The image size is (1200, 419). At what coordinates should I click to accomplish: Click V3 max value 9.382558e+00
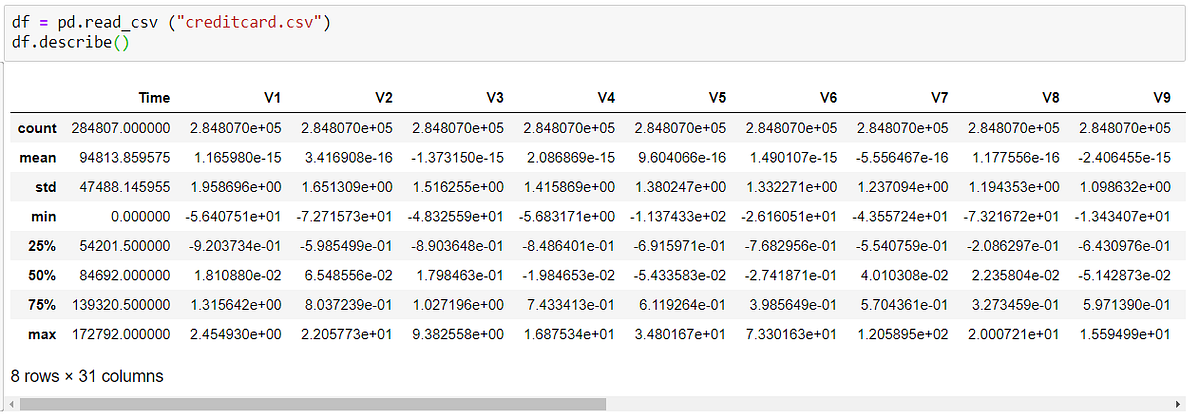pyautogui.click(x=458, y=336)
